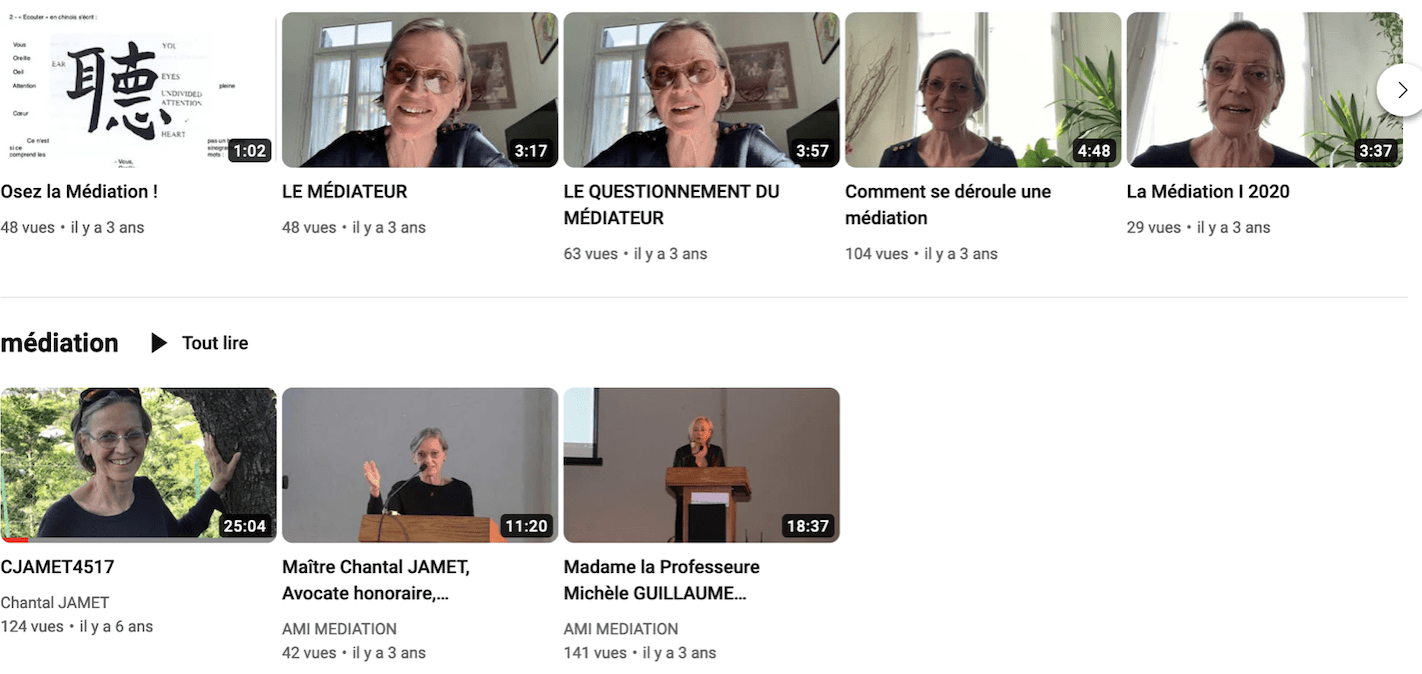This screenshot has height=674, width=1422.
Task: Click the title LE QUESTIONNEMENT DU MÉDIATEUR
Action: pos(671,204)
